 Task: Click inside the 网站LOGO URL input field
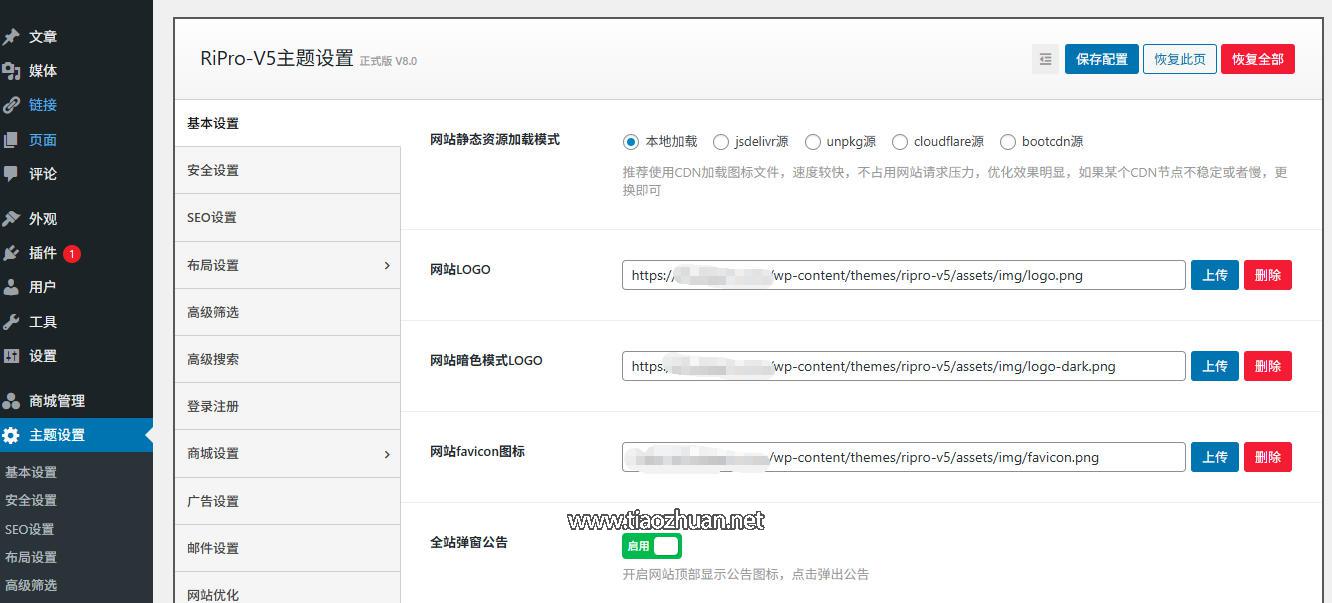(900, 274)
